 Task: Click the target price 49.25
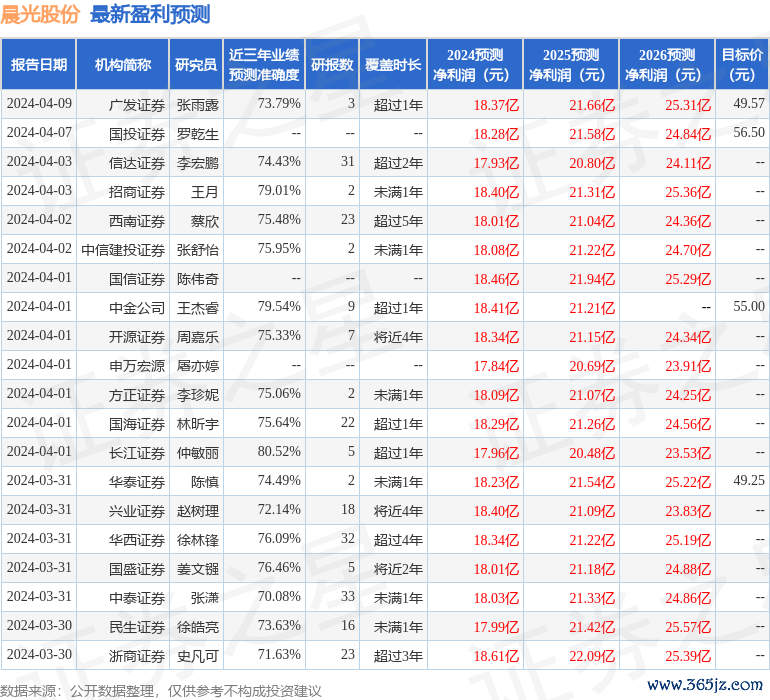(749, 480)
